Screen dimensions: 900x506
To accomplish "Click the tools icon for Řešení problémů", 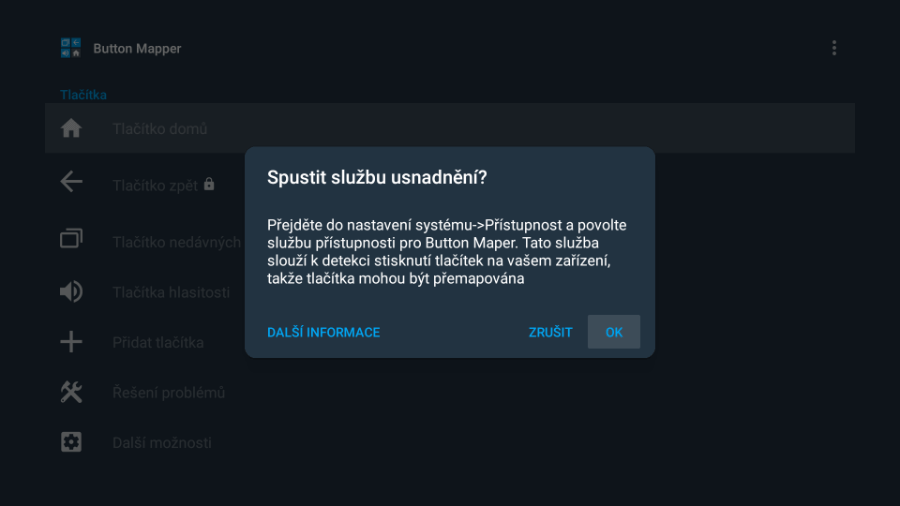I will 71,392.
